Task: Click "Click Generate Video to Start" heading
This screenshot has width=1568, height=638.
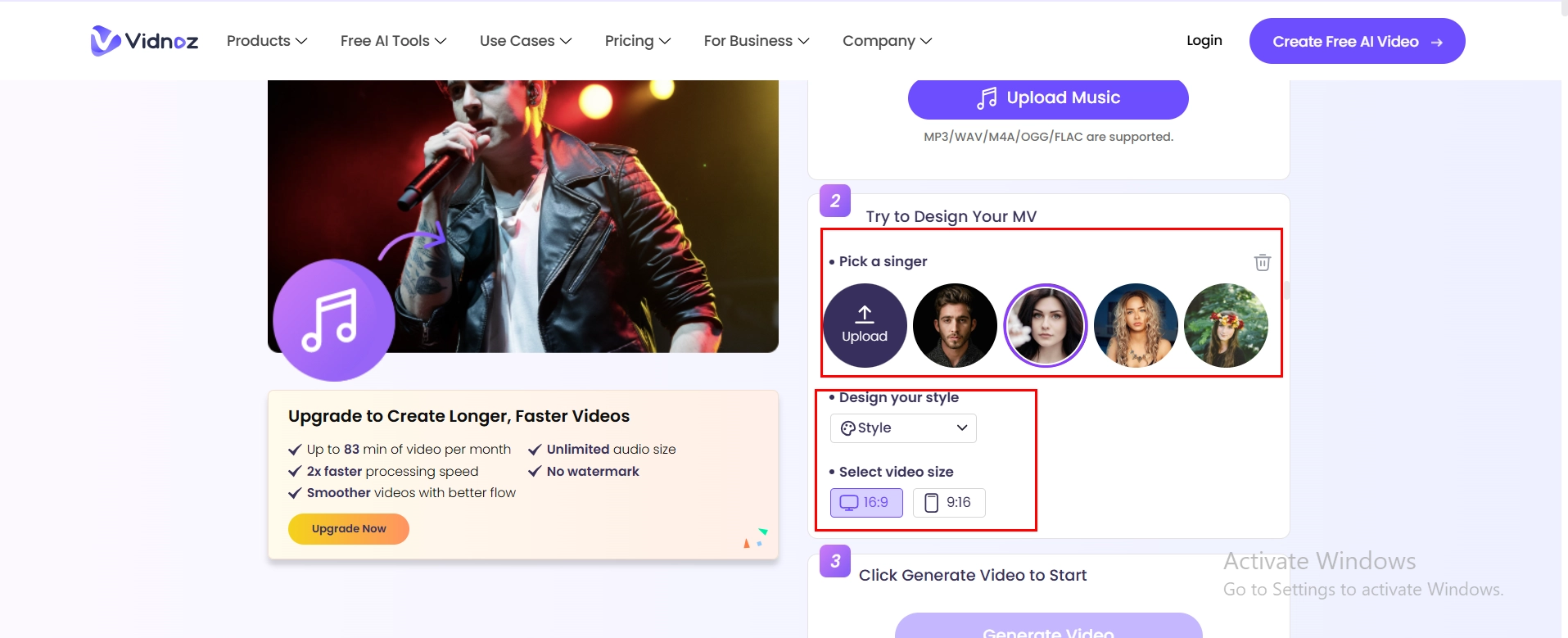Action: [x=973, y=575]
